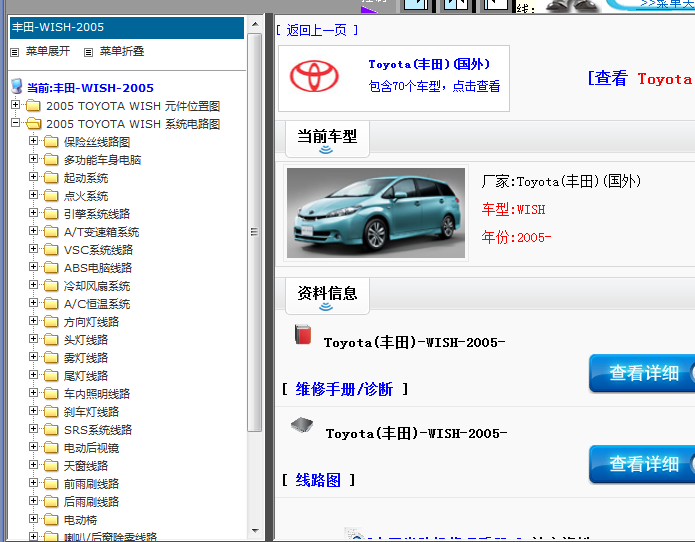Select the 刹车灯线路 tree label
This screenshot has height=542, width=695.
point(91,412)
